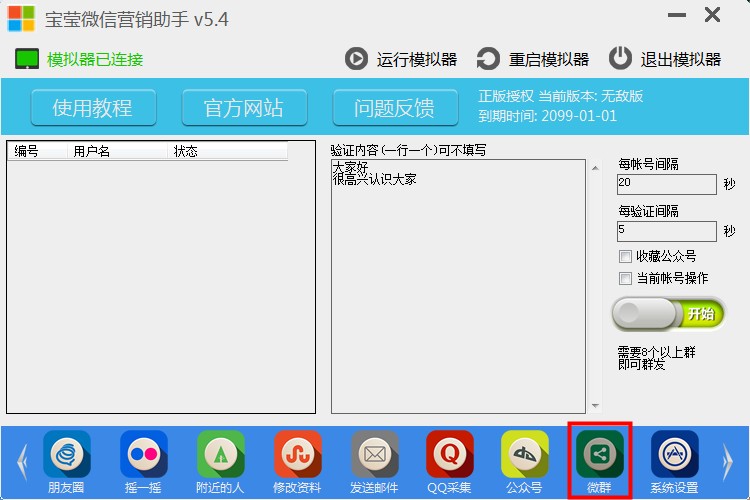Click the verification text area scroll-up arrow
The image size is (750, 500).
pos(596,168)
